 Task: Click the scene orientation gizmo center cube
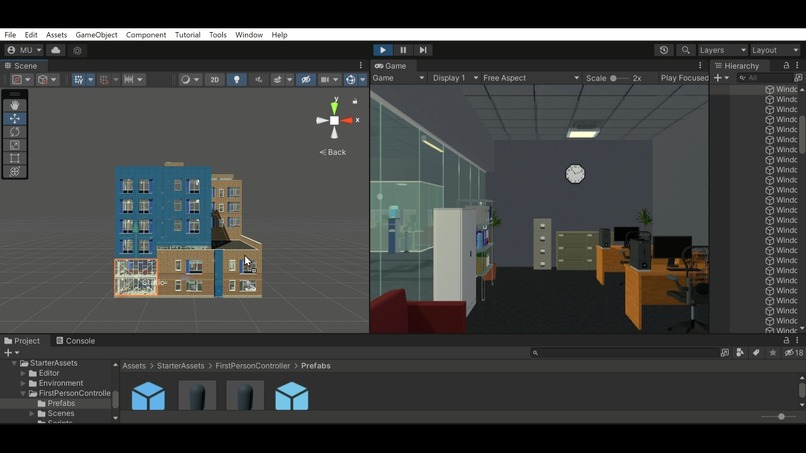334,120
